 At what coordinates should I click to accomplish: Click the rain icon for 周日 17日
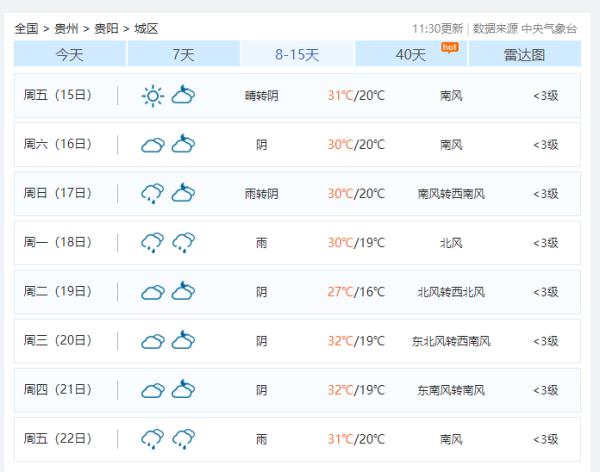tap(153, 193)
